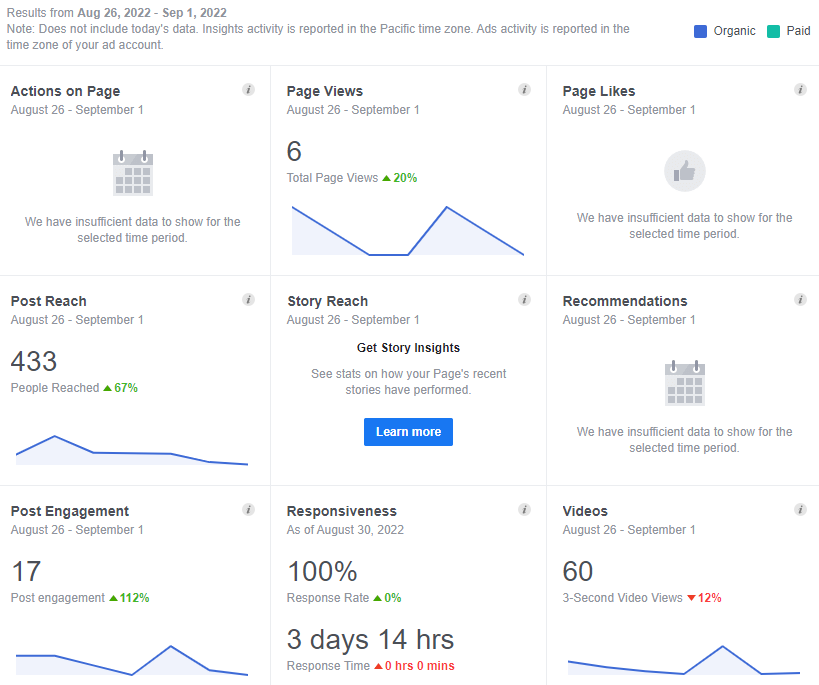Click info icon on Page Views card
This screenshot has width=819, height=685.
(524, 90)
